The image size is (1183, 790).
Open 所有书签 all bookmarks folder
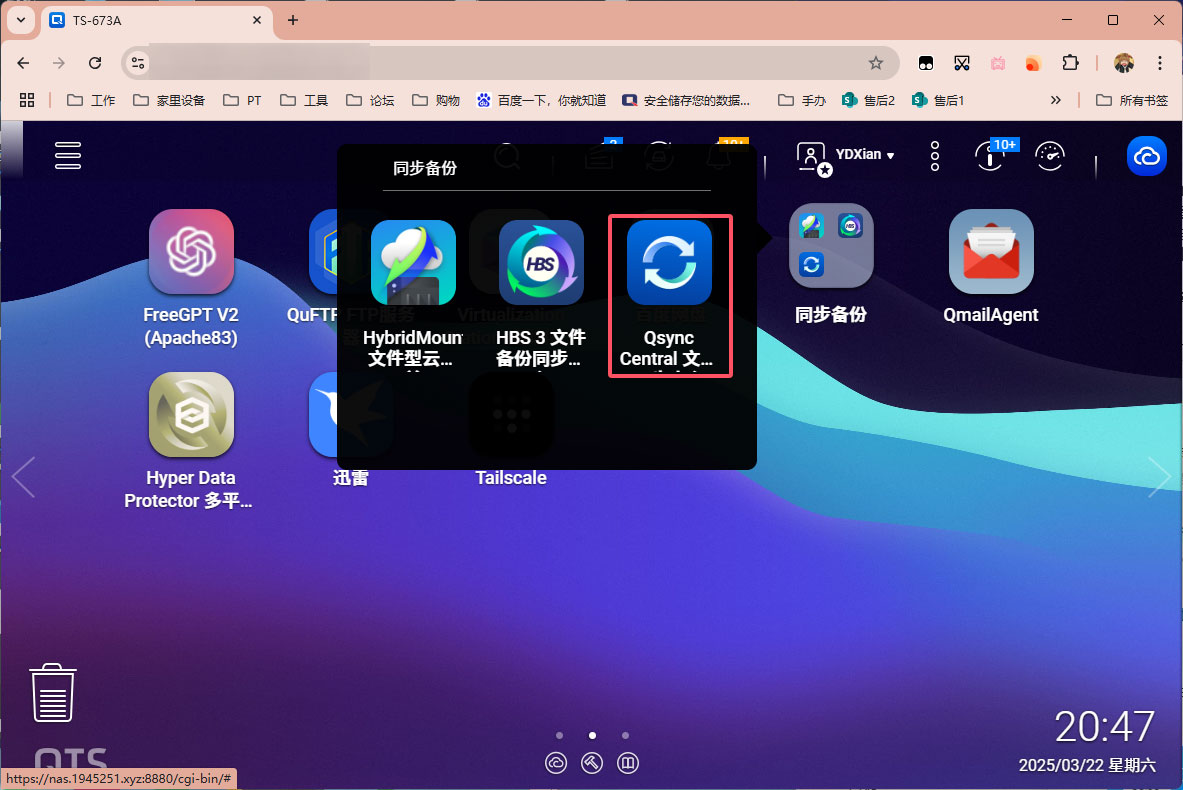pyautogui.click(x=1132, y=100)
